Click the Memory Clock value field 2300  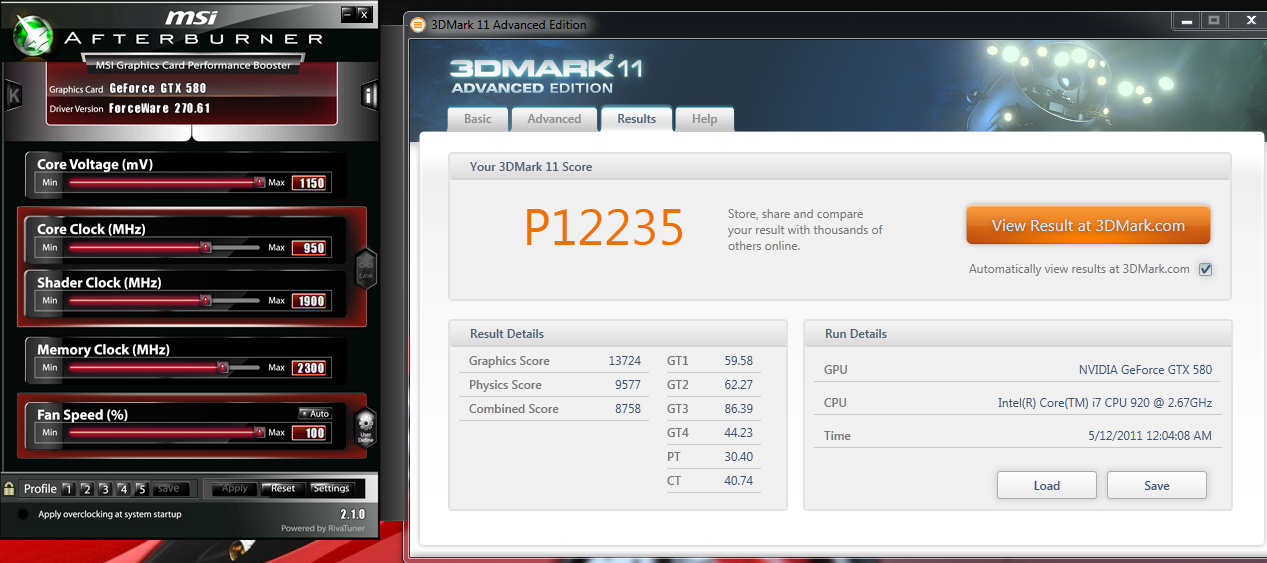coord(310,368)
